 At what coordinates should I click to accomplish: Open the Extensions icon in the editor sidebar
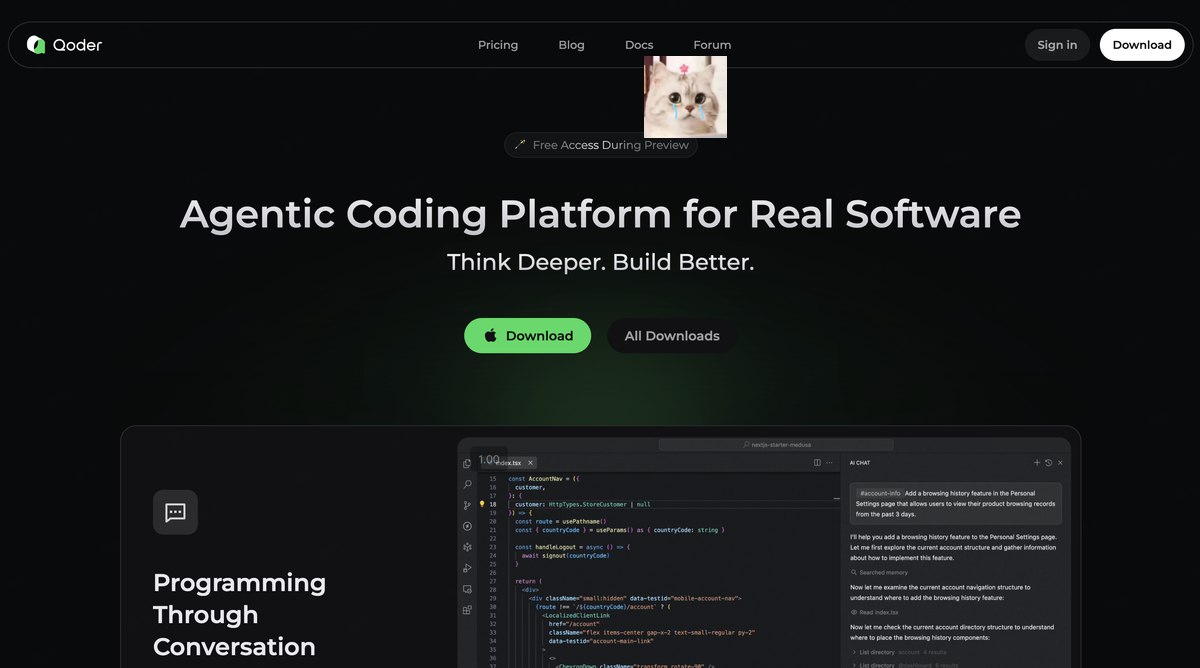467,609
